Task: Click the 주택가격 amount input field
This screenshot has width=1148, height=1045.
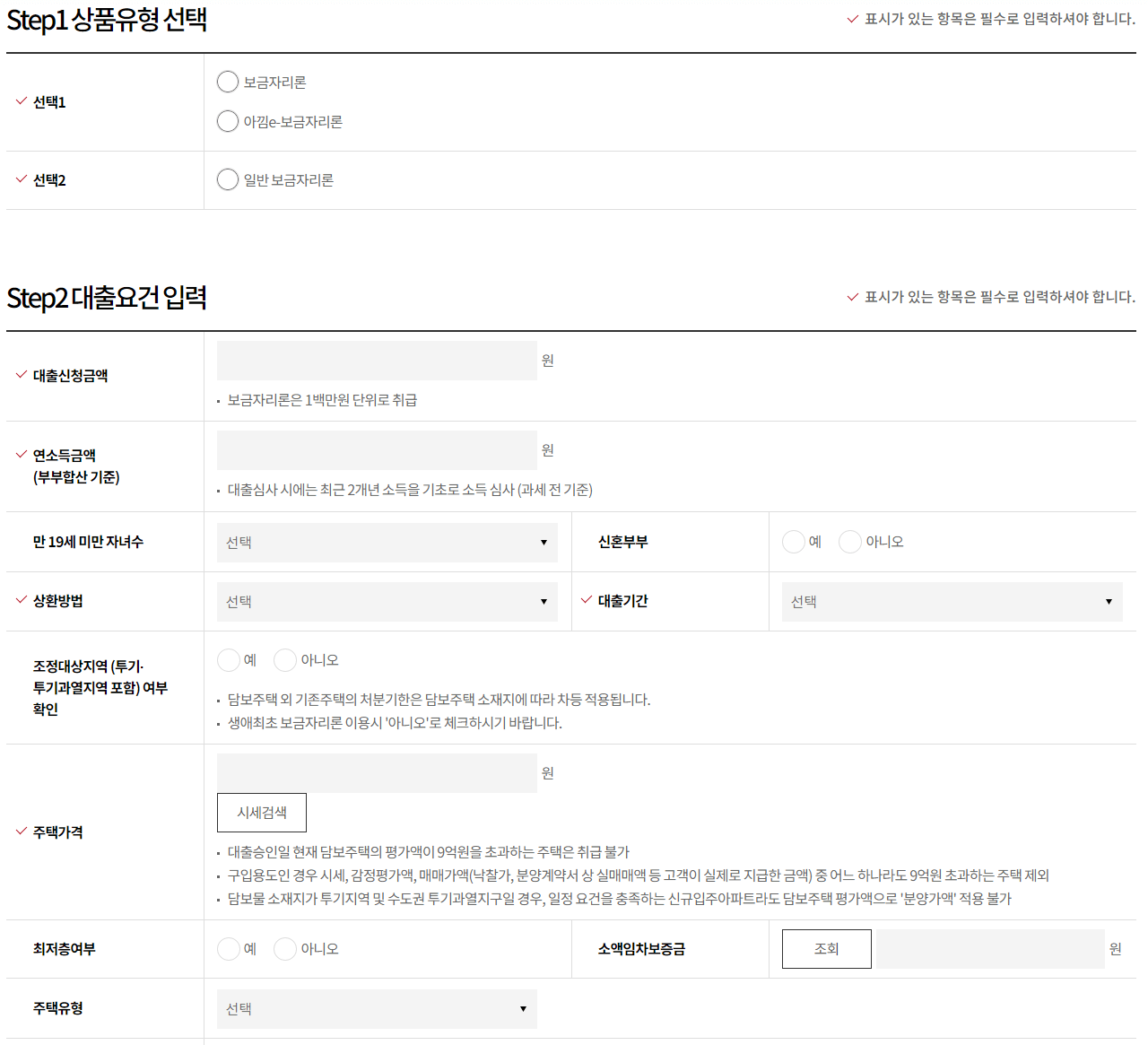Action: tap(377, 772)
